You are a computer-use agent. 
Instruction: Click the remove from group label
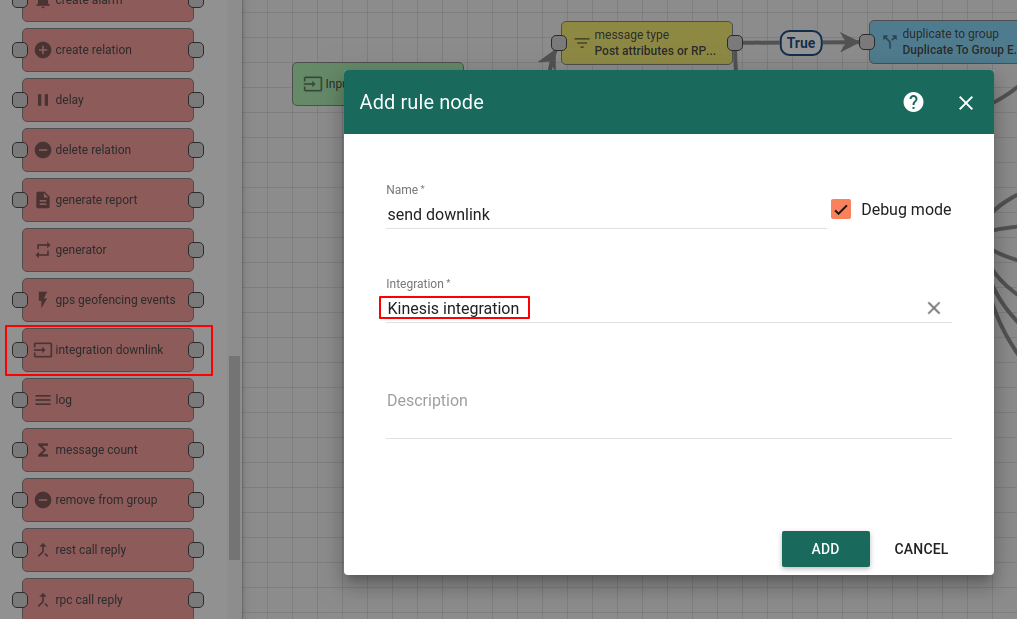click(106, 500)
